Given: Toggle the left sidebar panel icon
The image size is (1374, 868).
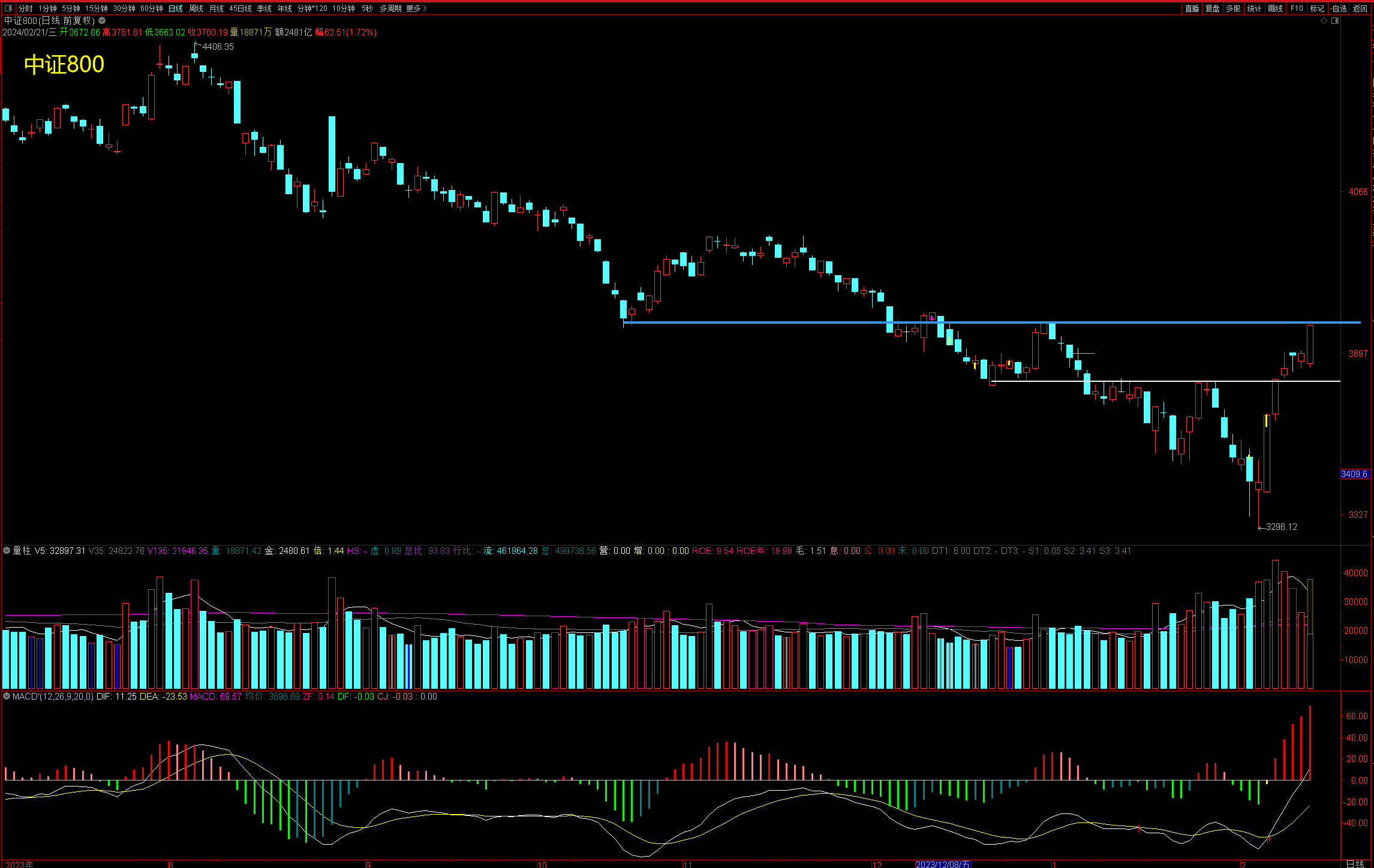Looking at the screenshot, I should click(8, 8).
